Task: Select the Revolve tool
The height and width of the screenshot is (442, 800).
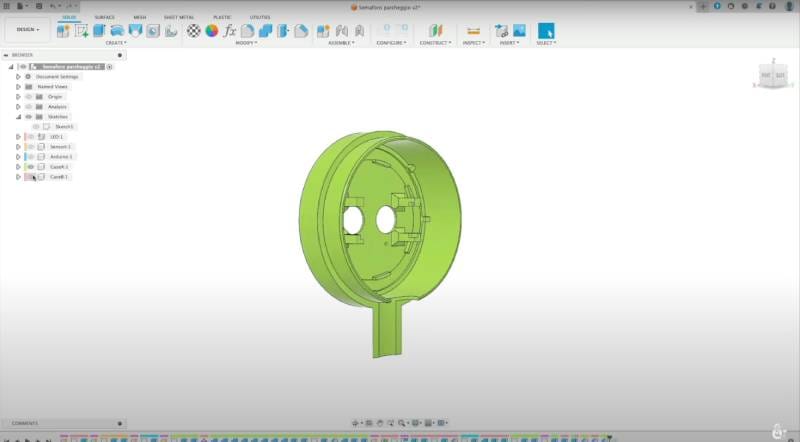Action: coord(117,31)
